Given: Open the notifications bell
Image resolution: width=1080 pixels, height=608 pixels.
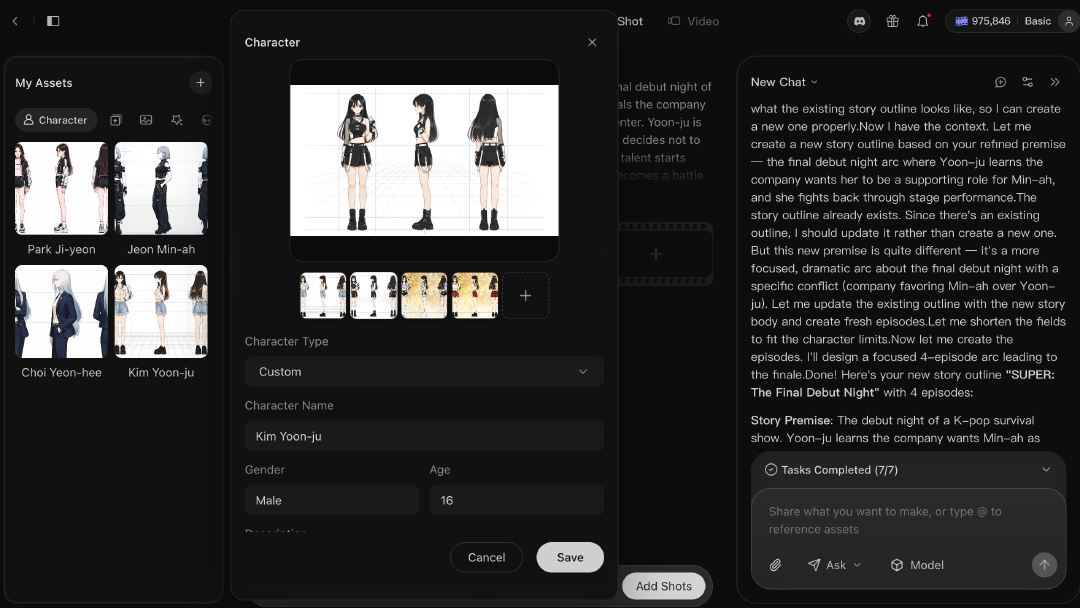Looking at the screenshot, I should point(923,21).
